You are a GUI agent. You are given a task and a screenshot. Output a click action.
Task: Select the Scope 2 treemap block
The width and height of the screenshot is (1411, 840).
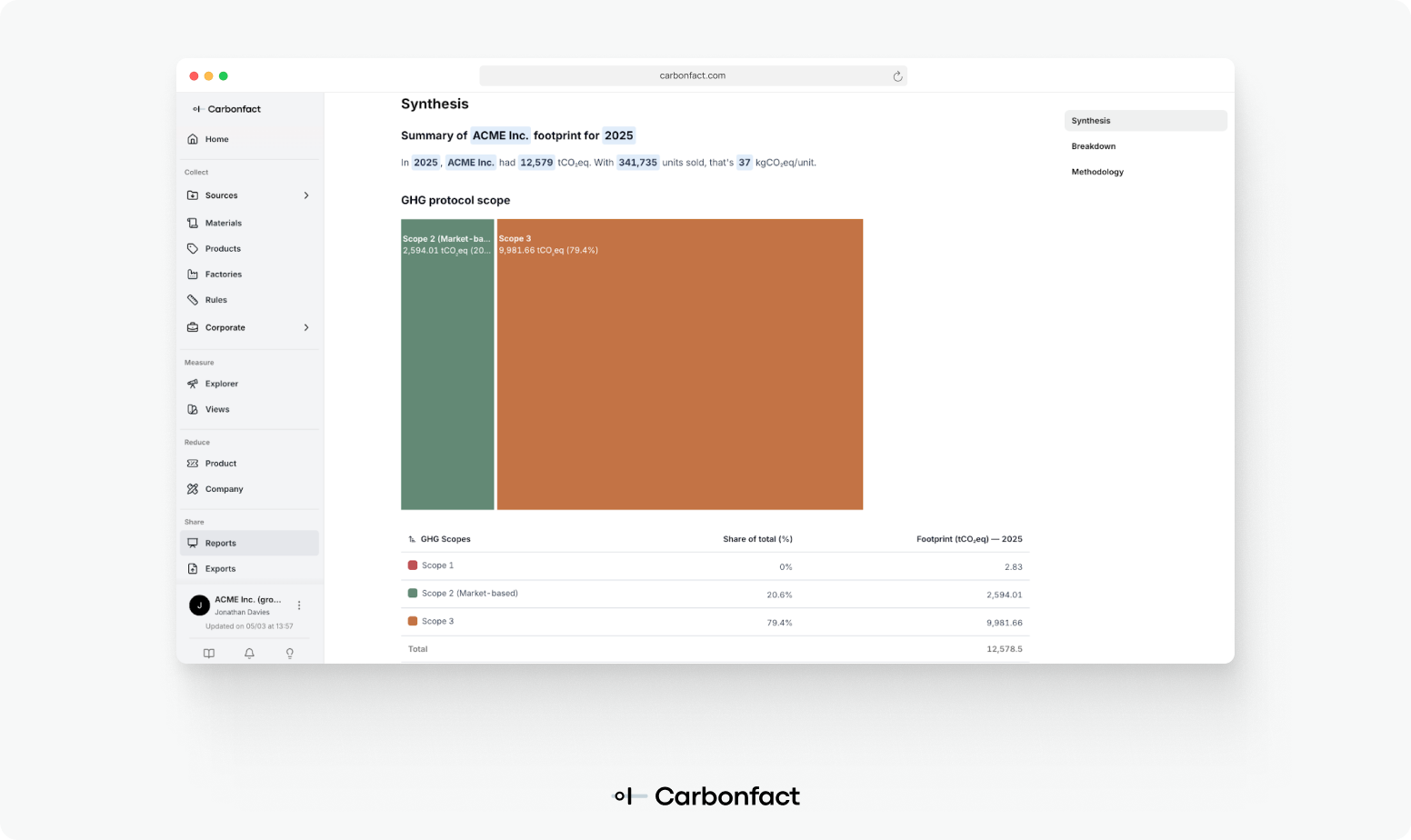tap(447, 365)
